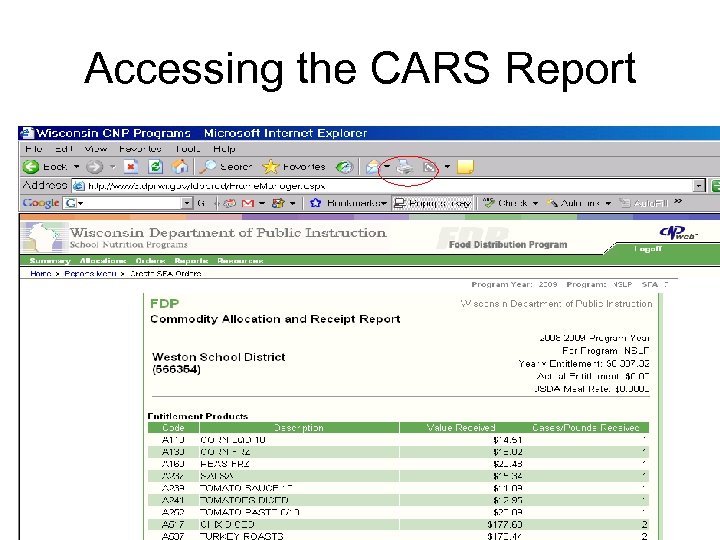Open the AutoLink dropdown arrow
This screenshot has height=540, width=720.
608,203
